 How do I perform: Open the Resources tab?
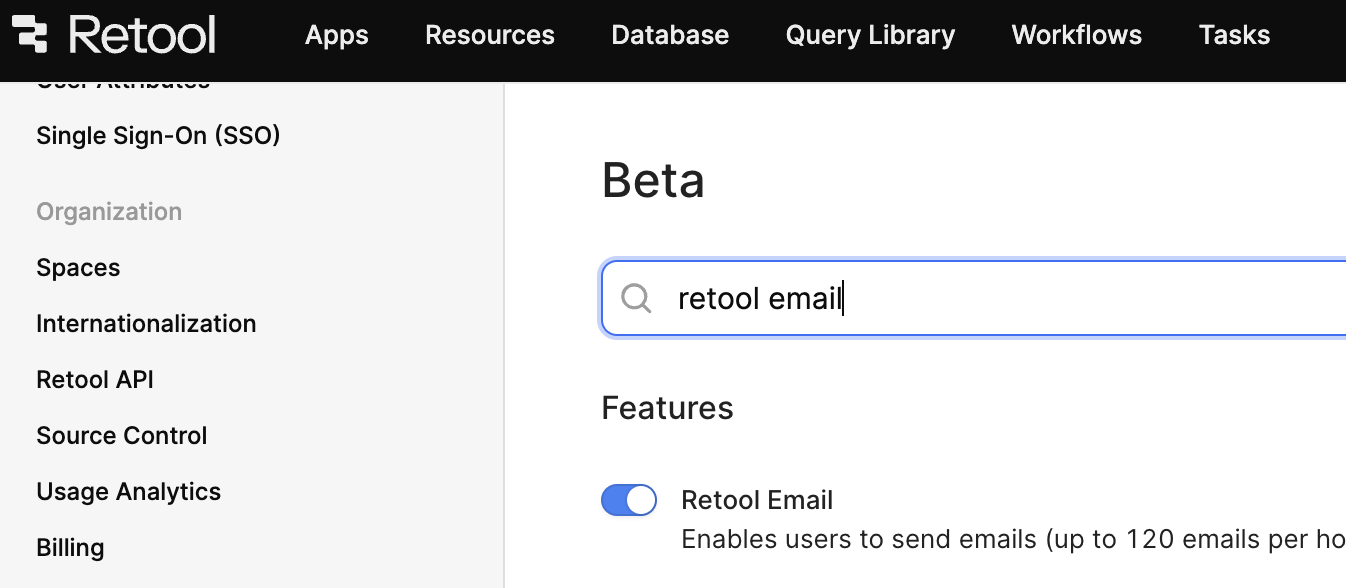tap(490, 35)
